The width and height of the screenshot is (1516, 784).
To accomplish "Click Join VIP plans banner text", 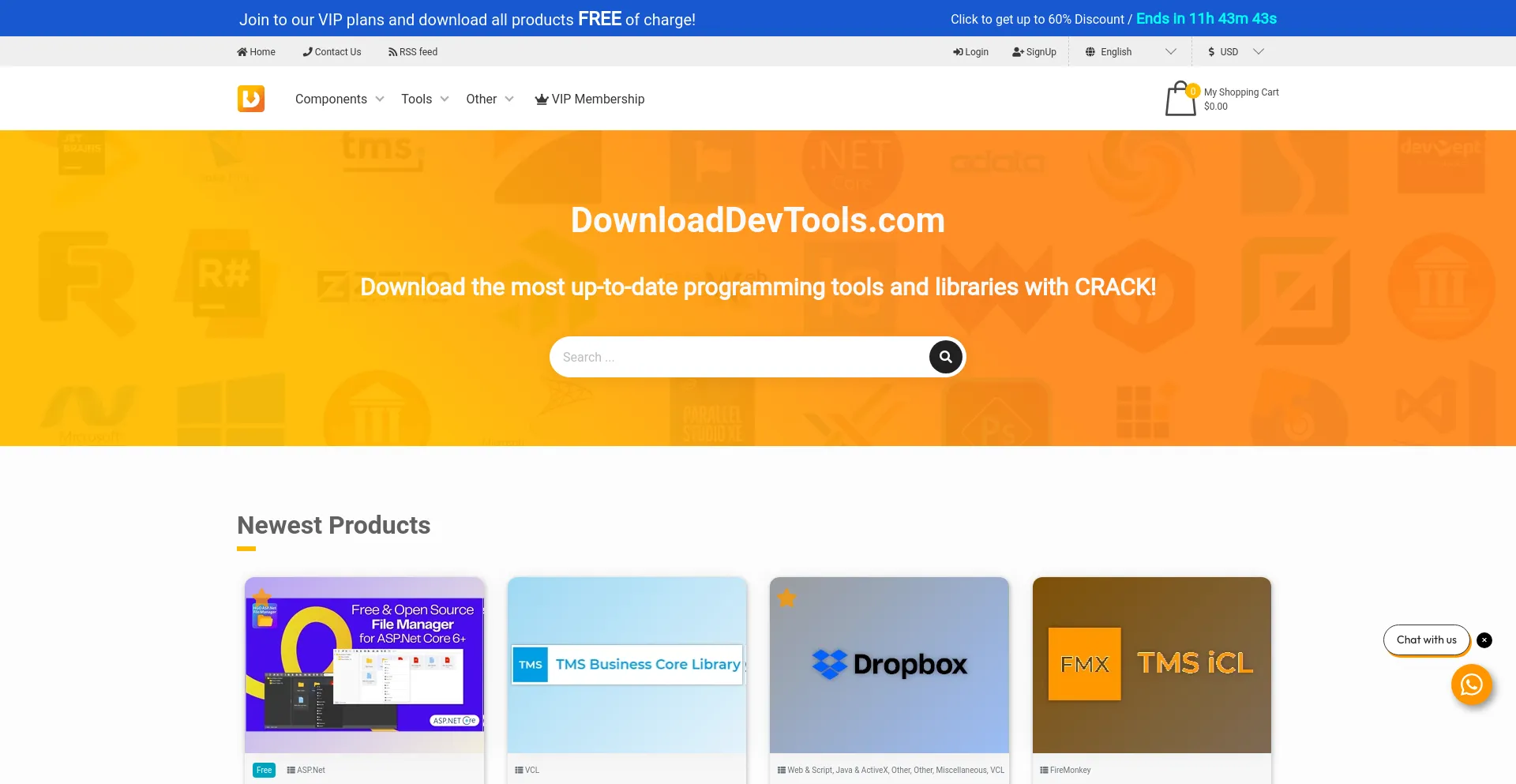I will point(467,19).
